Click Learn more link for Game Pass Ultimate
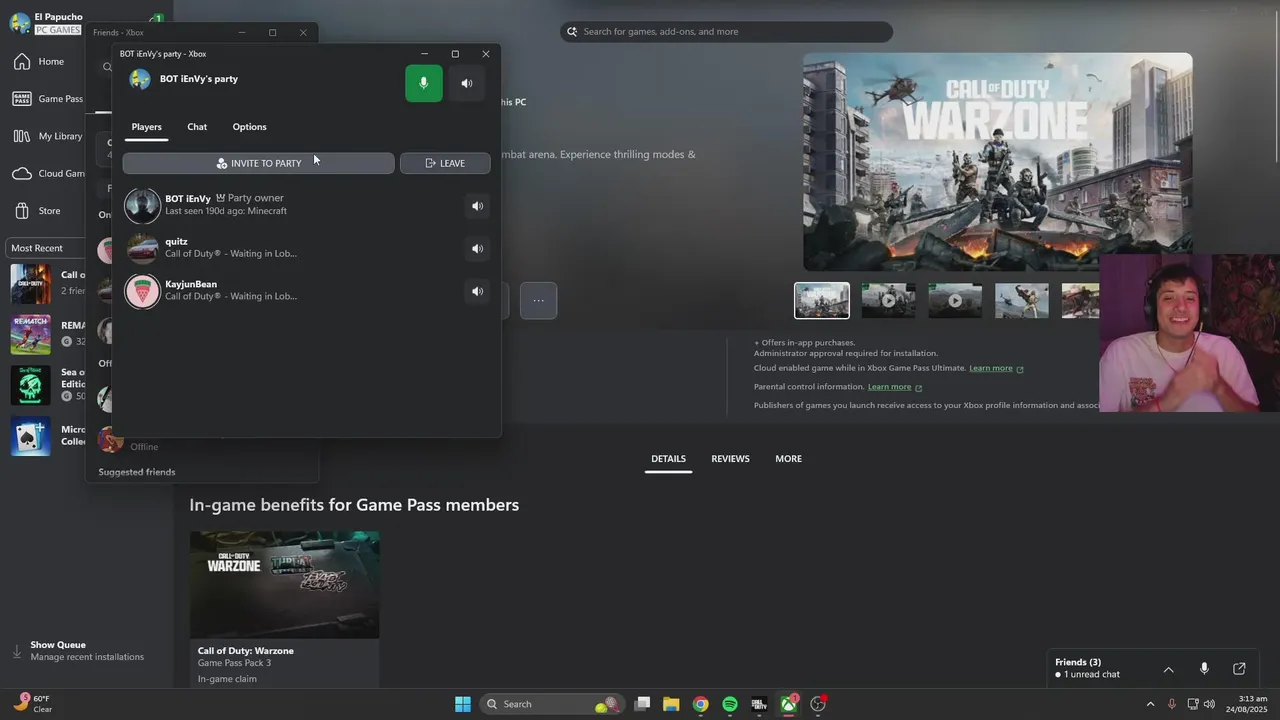 click(996, 368)
